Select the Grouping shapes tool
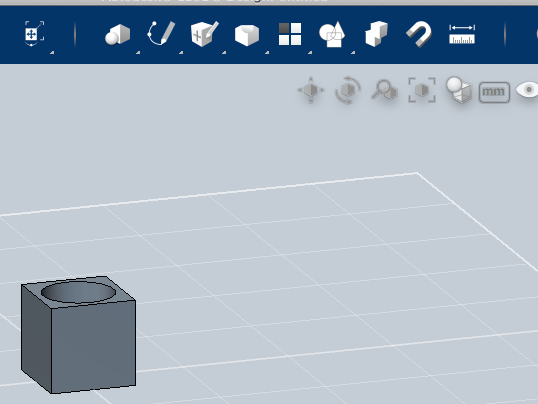This screenshot has height=404, width=538. point(332,34)
